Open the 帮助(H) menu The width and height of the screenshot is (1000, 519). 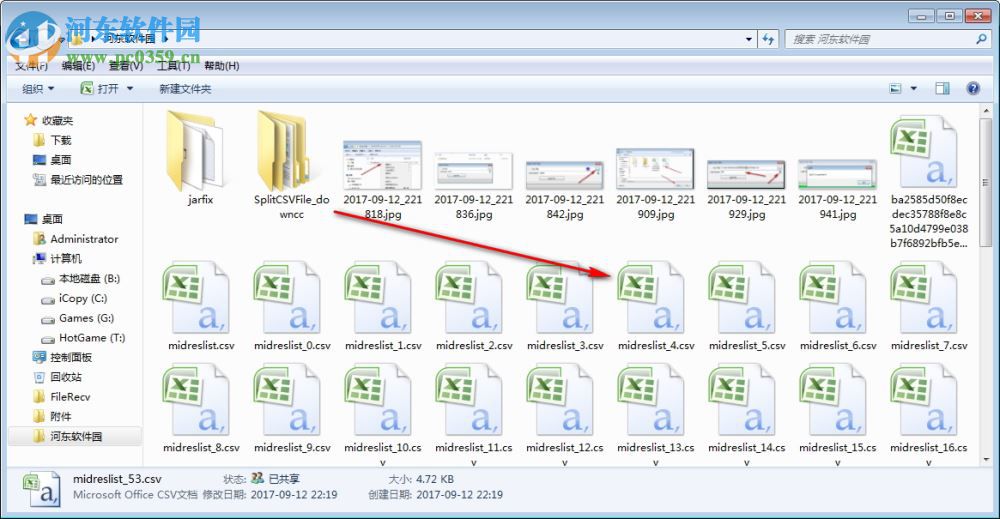coord(221,66)
